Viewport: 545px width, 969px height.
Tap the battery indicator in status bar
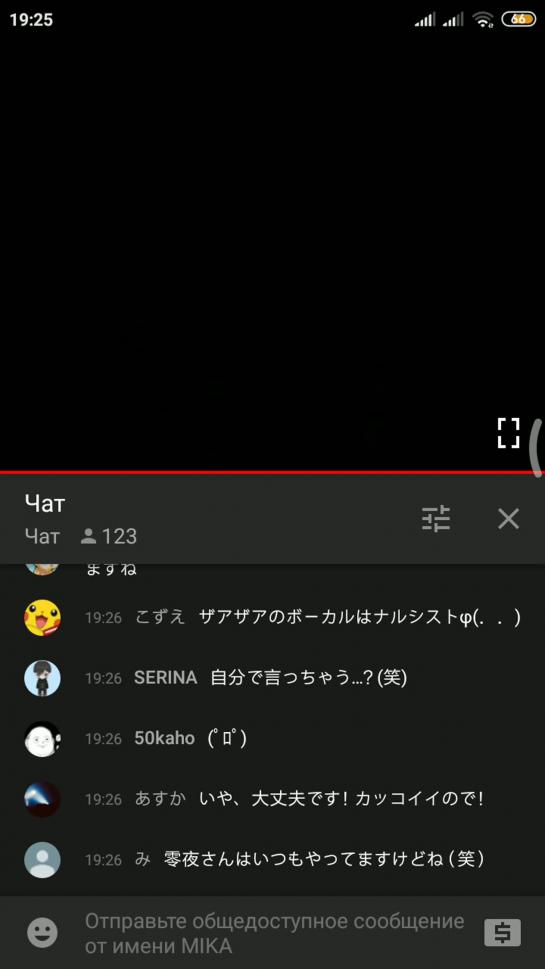[x=518, y=19]
